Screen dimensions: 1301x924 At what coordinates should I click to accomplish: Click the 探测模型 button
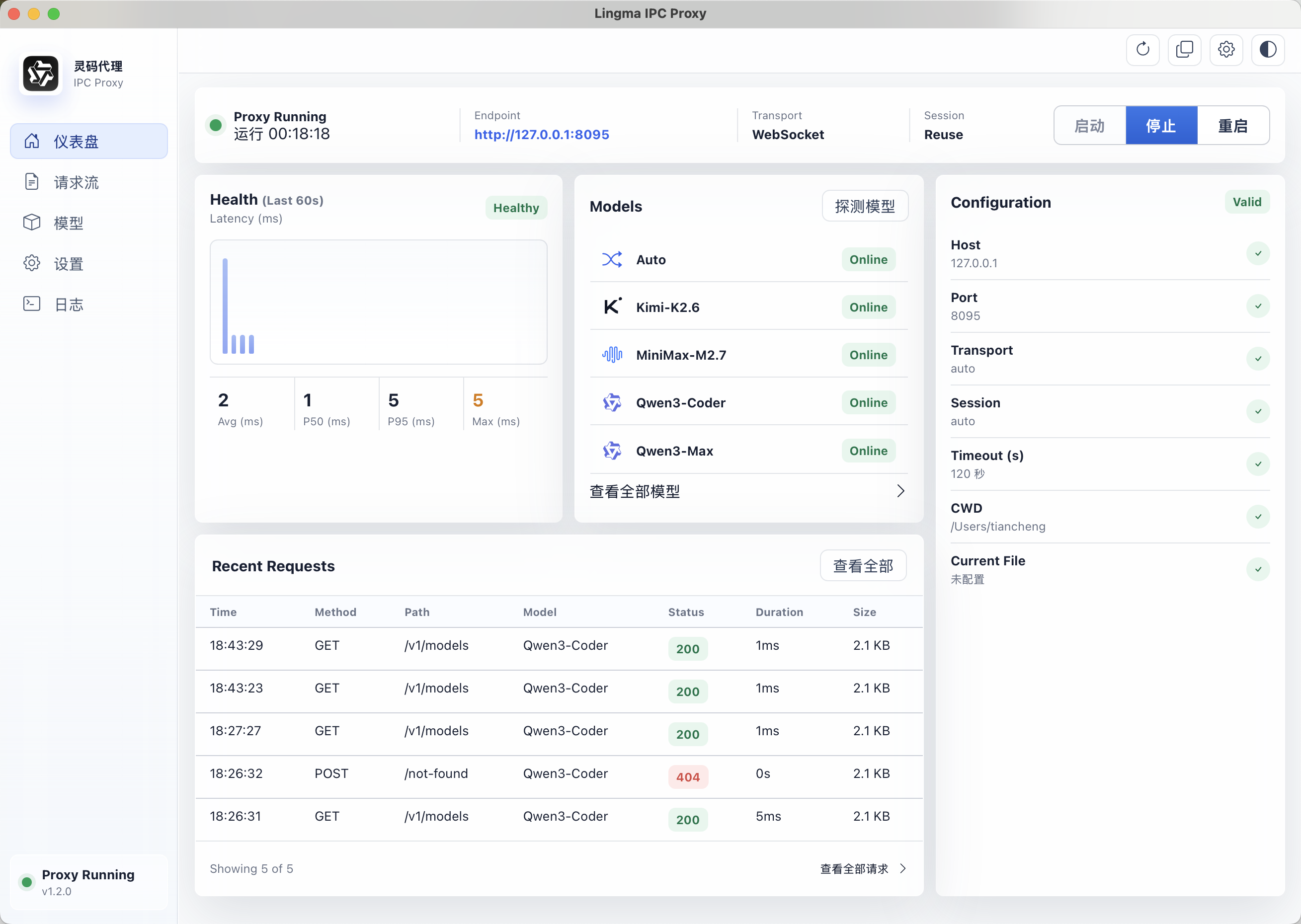(x=865, y=206)
